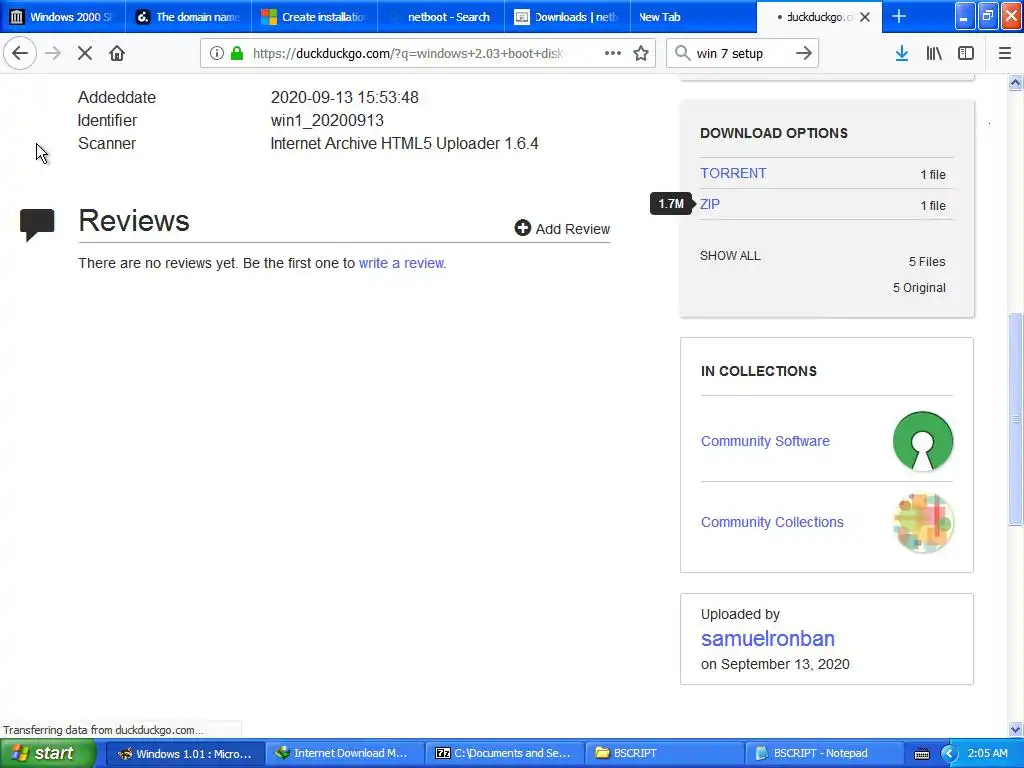1024x768 pixels.
Task: Stop loading the page with X button
Action: [x=85, y=53]
